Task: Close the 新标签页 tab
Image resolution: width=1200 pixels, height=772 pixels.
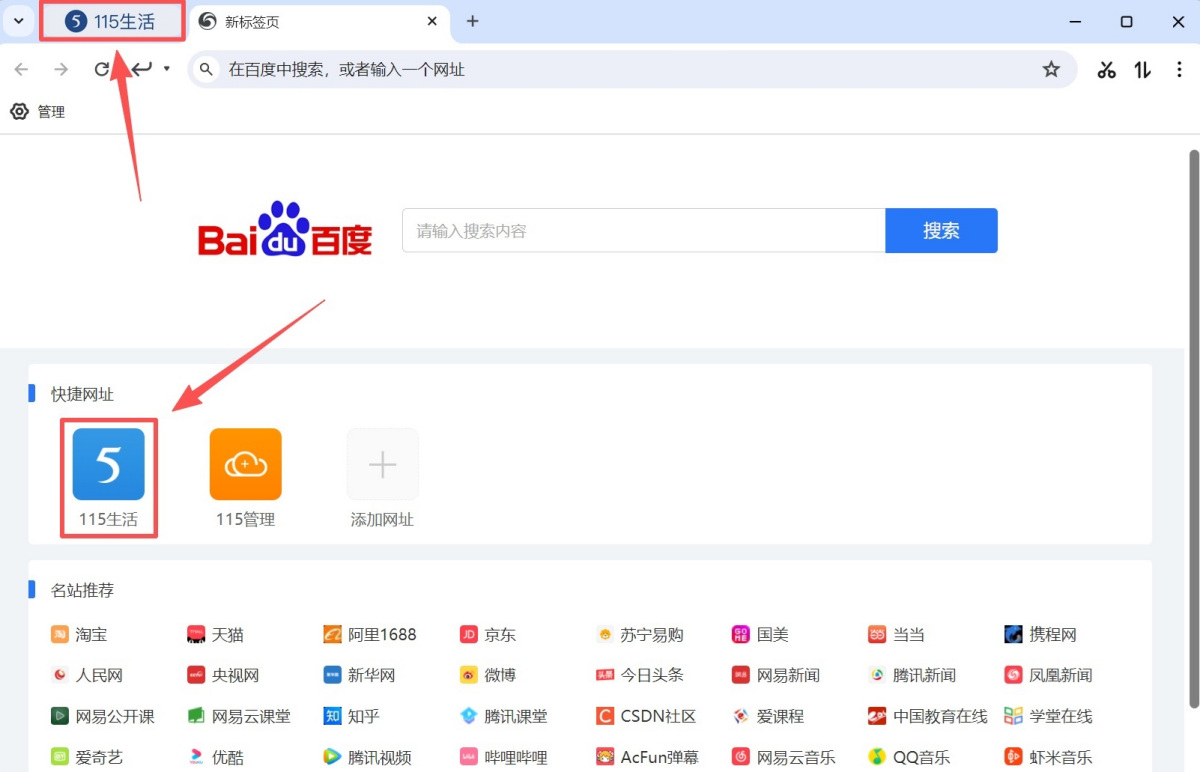Action: (x=432, y=21)
